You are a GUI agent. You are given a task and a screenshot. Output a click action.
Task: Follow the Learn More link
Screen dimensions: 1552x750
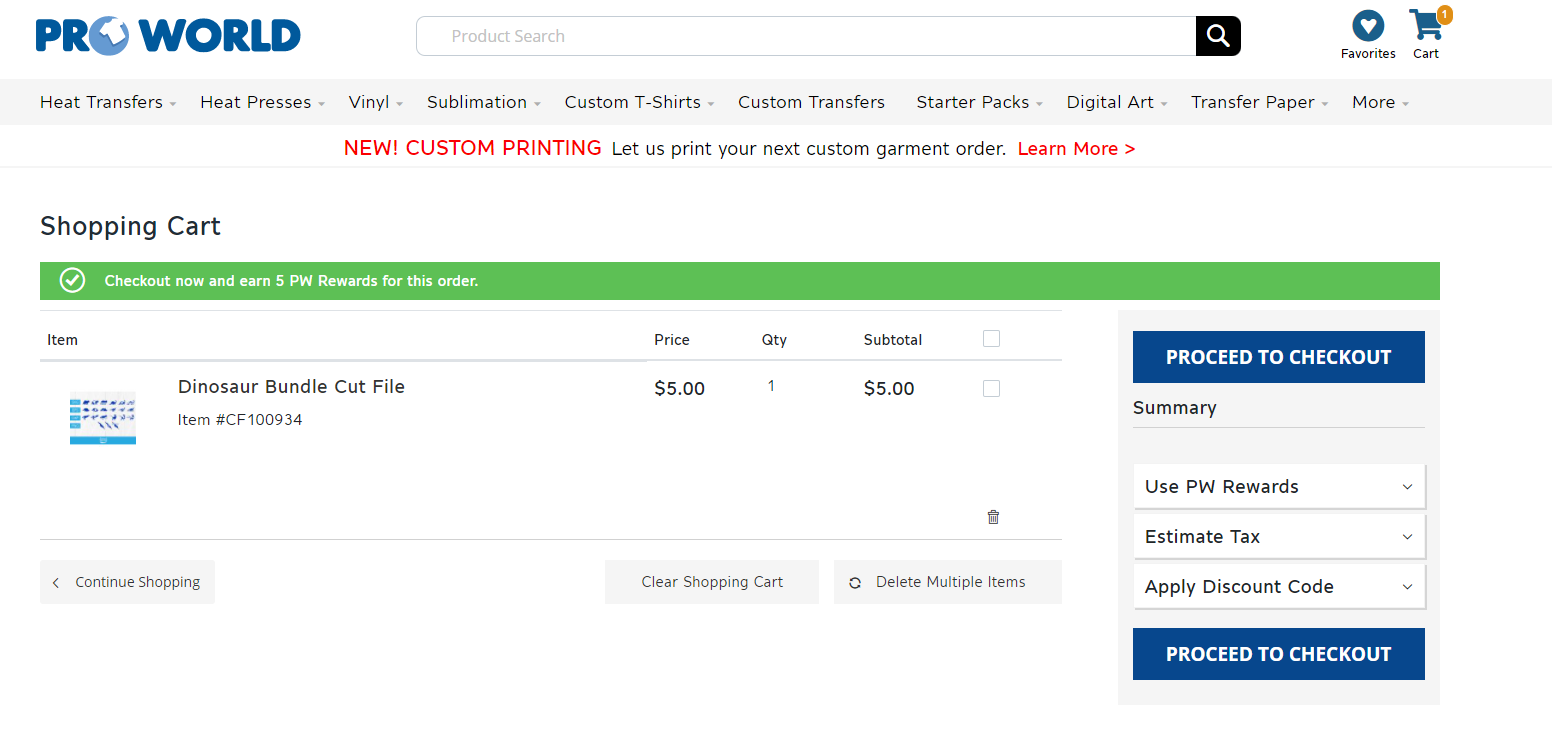click(x=1076, y=149)
